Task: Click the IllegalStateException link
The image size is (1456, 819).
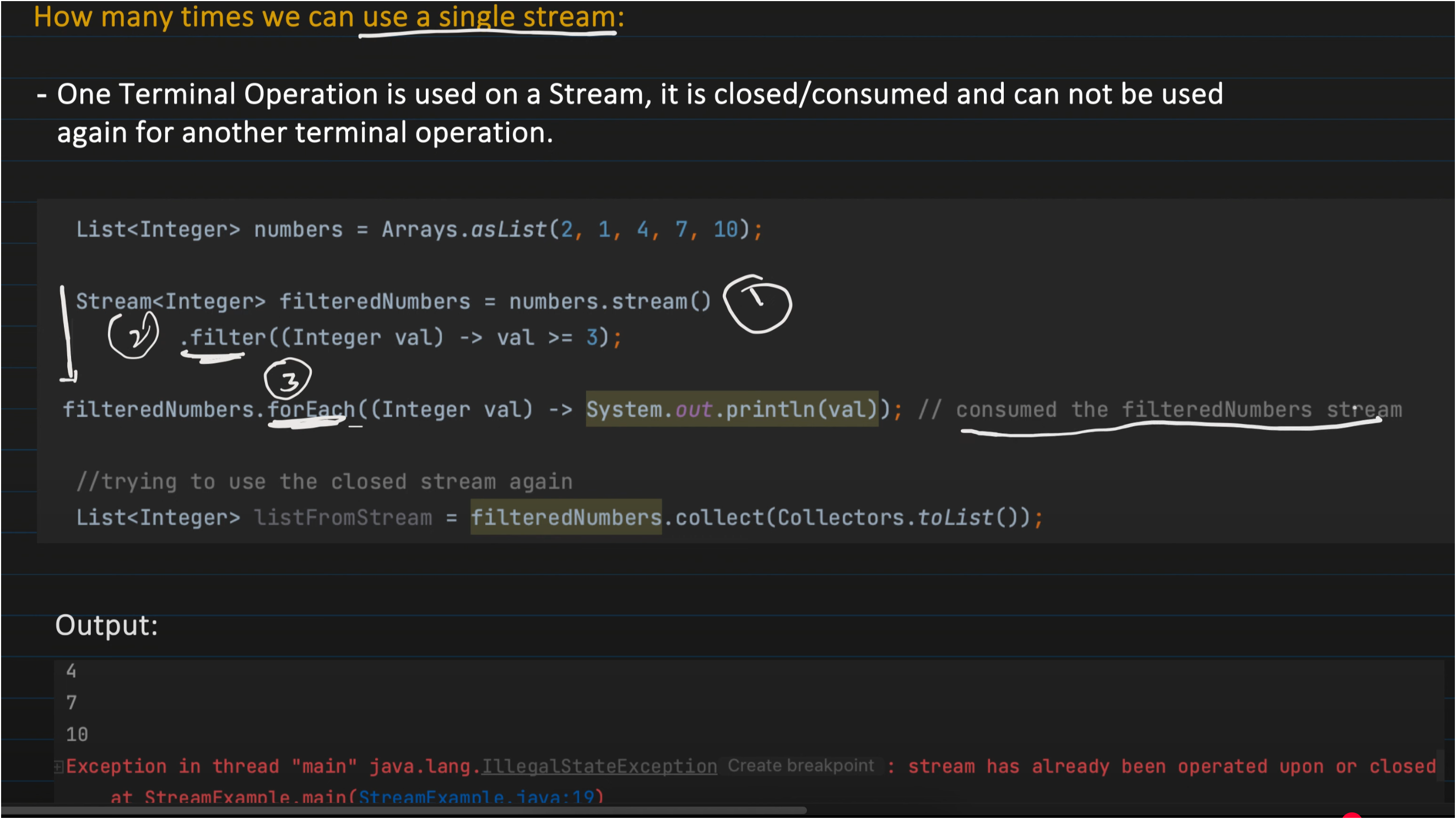Action: [x=599, y=767]
